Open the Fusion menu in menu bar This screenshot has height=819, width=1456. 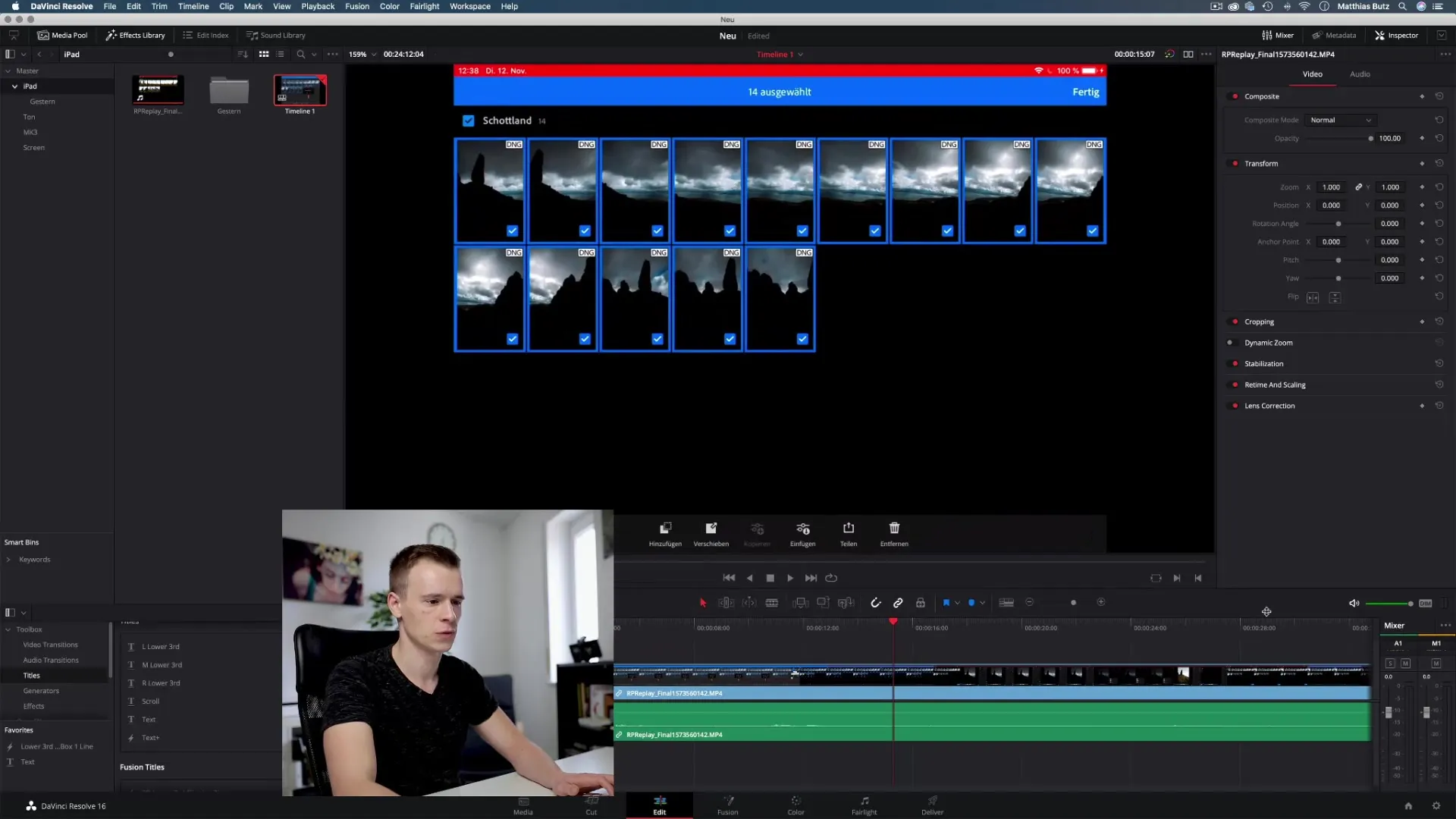(357, 6)
